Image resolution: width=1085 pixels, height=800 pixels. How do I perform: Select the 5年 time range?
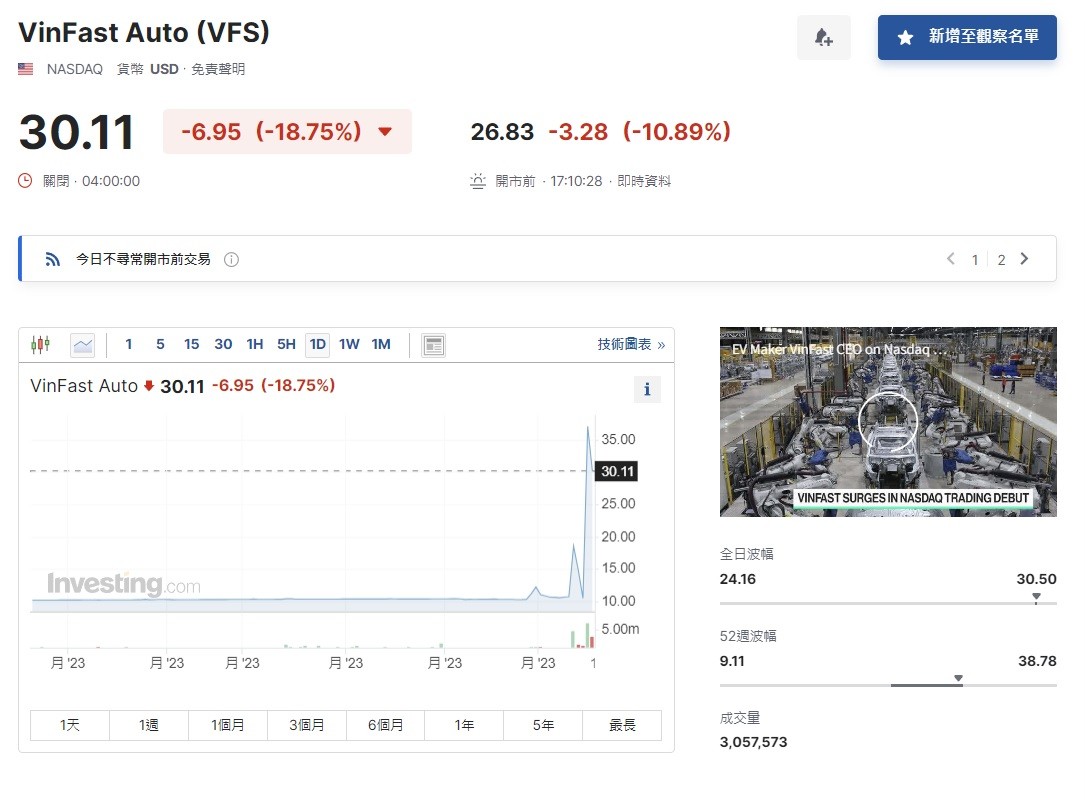543,725
